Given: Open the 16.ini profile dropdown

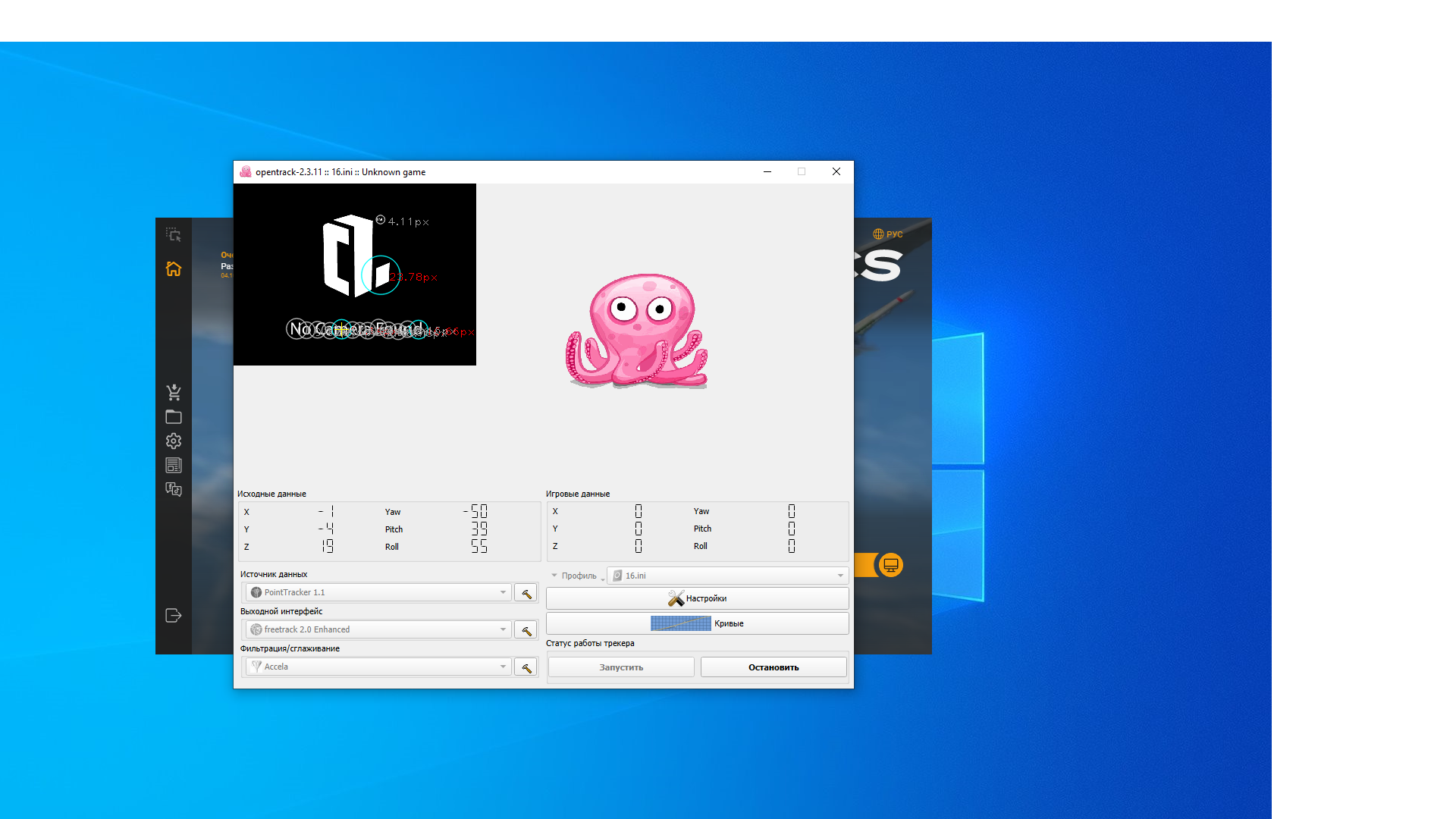Looking at the screenshot, I should [728, 576].
